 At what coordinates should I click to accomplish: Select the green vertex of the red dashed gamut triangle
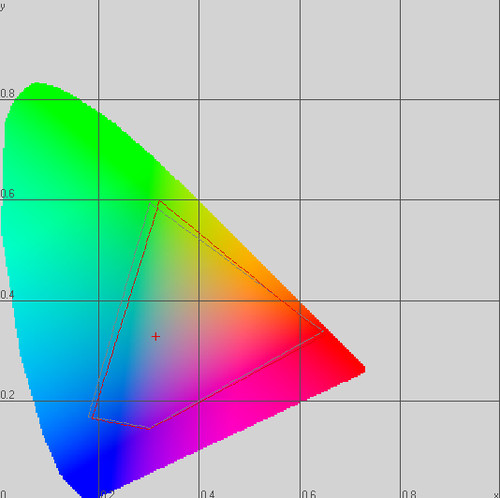click(x=159, y=201)
